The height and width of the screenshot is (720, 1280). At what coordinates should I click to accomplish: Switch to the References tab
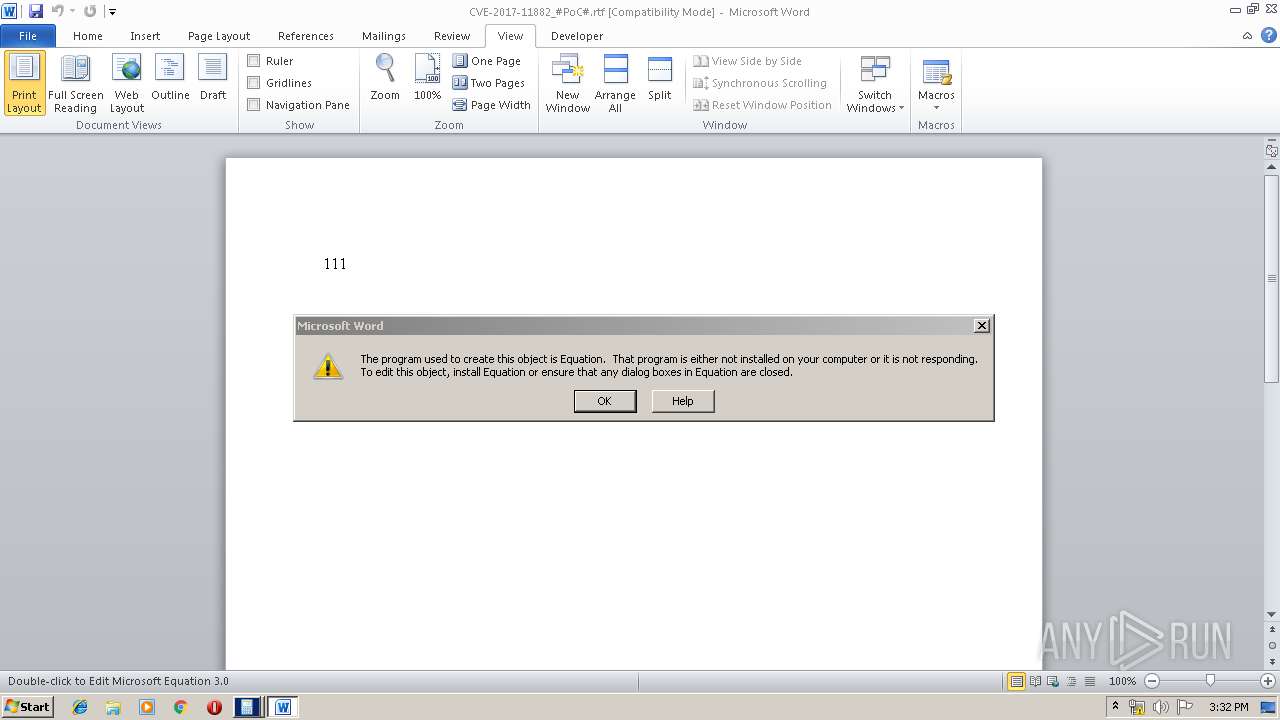coord(306,36)
